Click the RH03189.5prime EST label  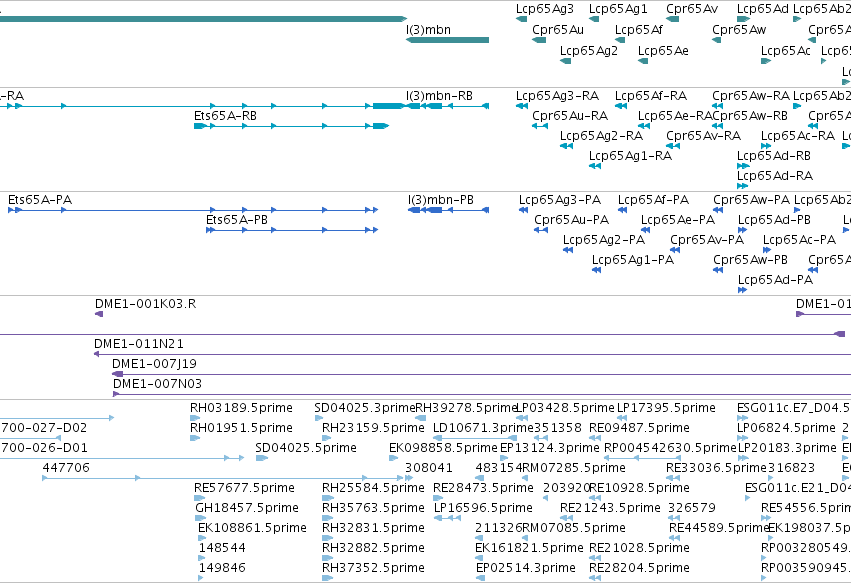pyautogui.click(x=241, y=408)
